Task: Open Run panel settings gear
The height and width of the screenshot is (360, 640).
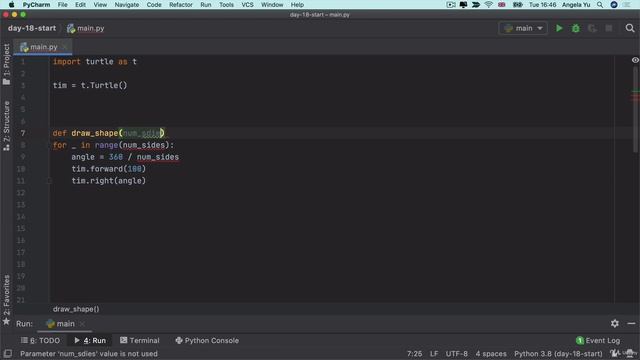Action: [x=615, y=323]
